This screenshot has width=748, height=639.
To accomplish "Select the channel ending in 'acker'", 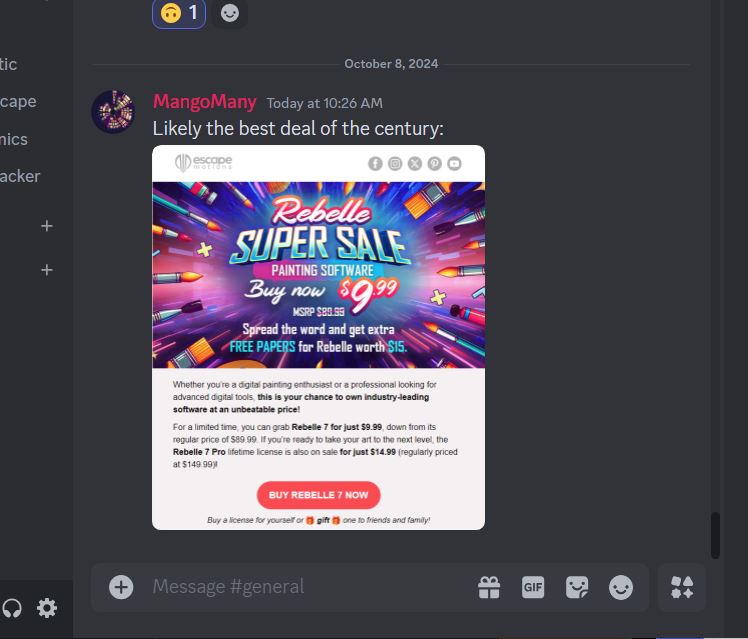I will [x=20, y=176].
